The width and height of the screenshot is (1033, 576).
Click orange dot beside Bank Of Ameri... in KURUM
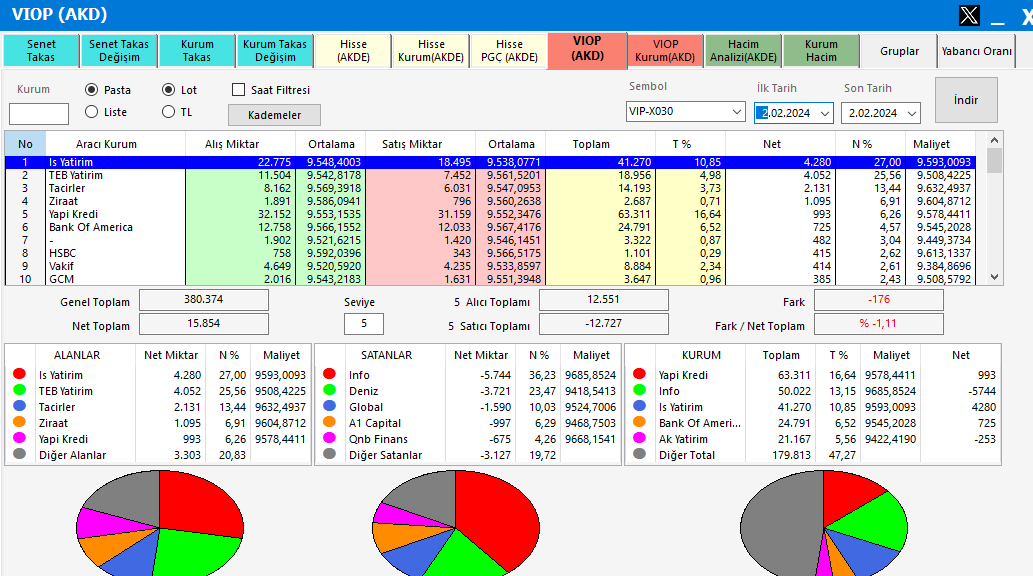click(639, 422)
